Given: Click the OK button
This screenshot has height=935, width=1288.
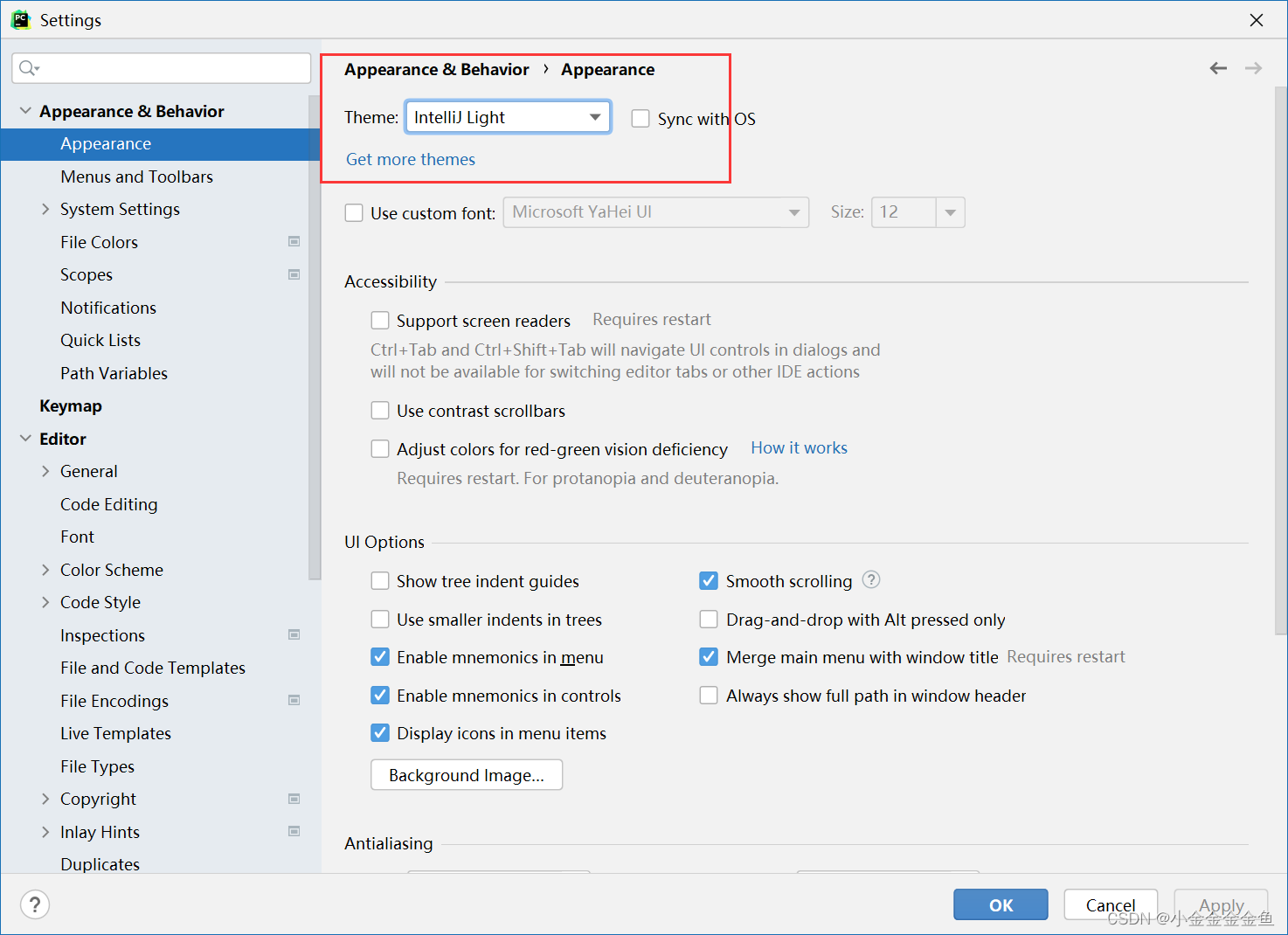Looking at the screenshot, I should (x=1001, y=904).
